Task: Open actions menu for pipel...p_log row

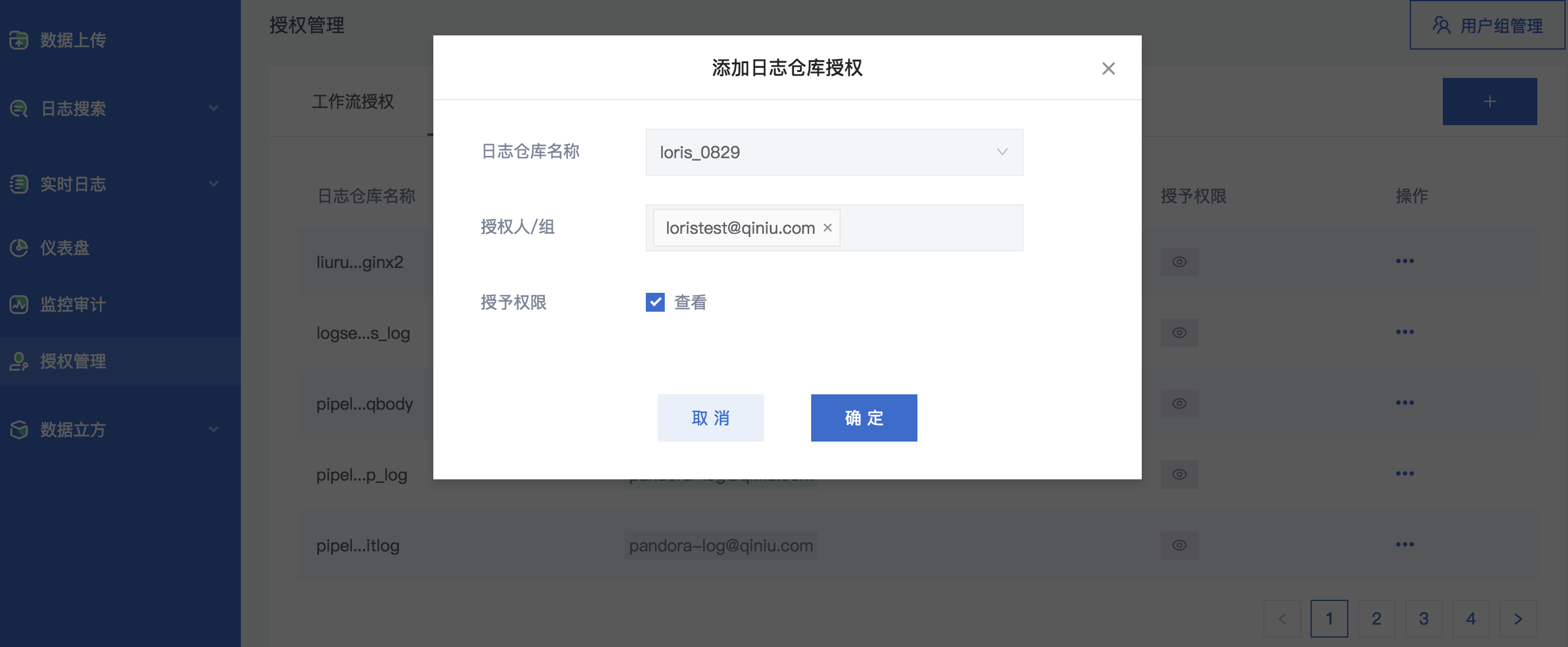Action: click(1405, 473)
